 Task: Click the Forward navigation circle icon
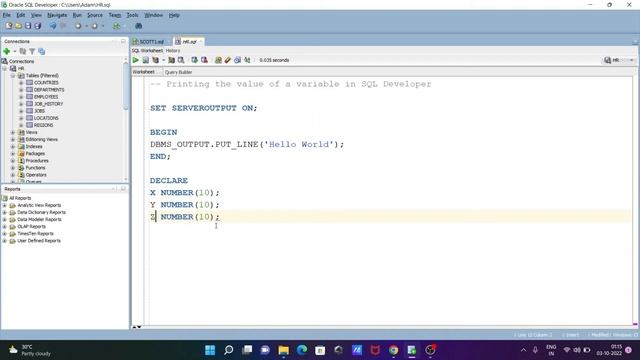pyautogui.click(x=94, y=26)
